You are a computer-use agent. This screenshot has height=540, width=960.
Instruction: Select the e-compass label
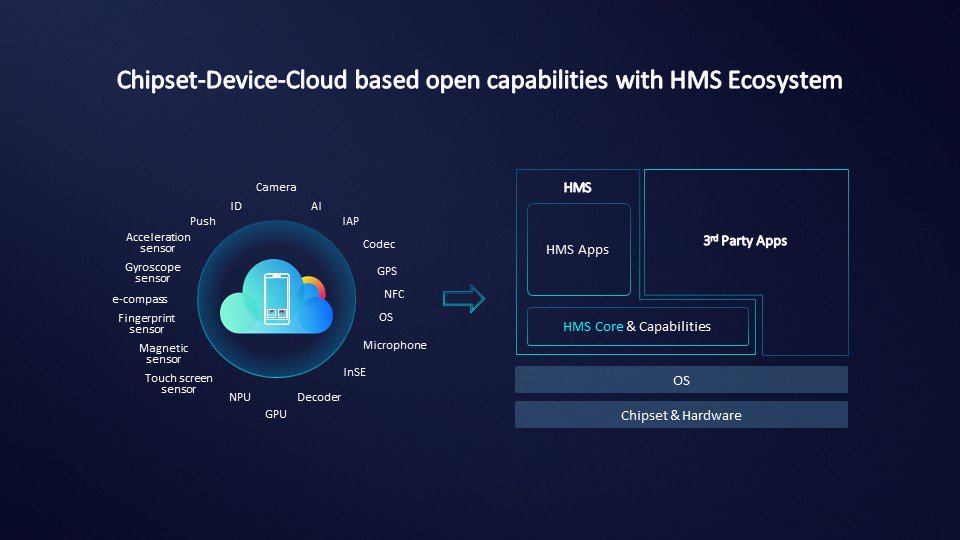pos(140,299)
